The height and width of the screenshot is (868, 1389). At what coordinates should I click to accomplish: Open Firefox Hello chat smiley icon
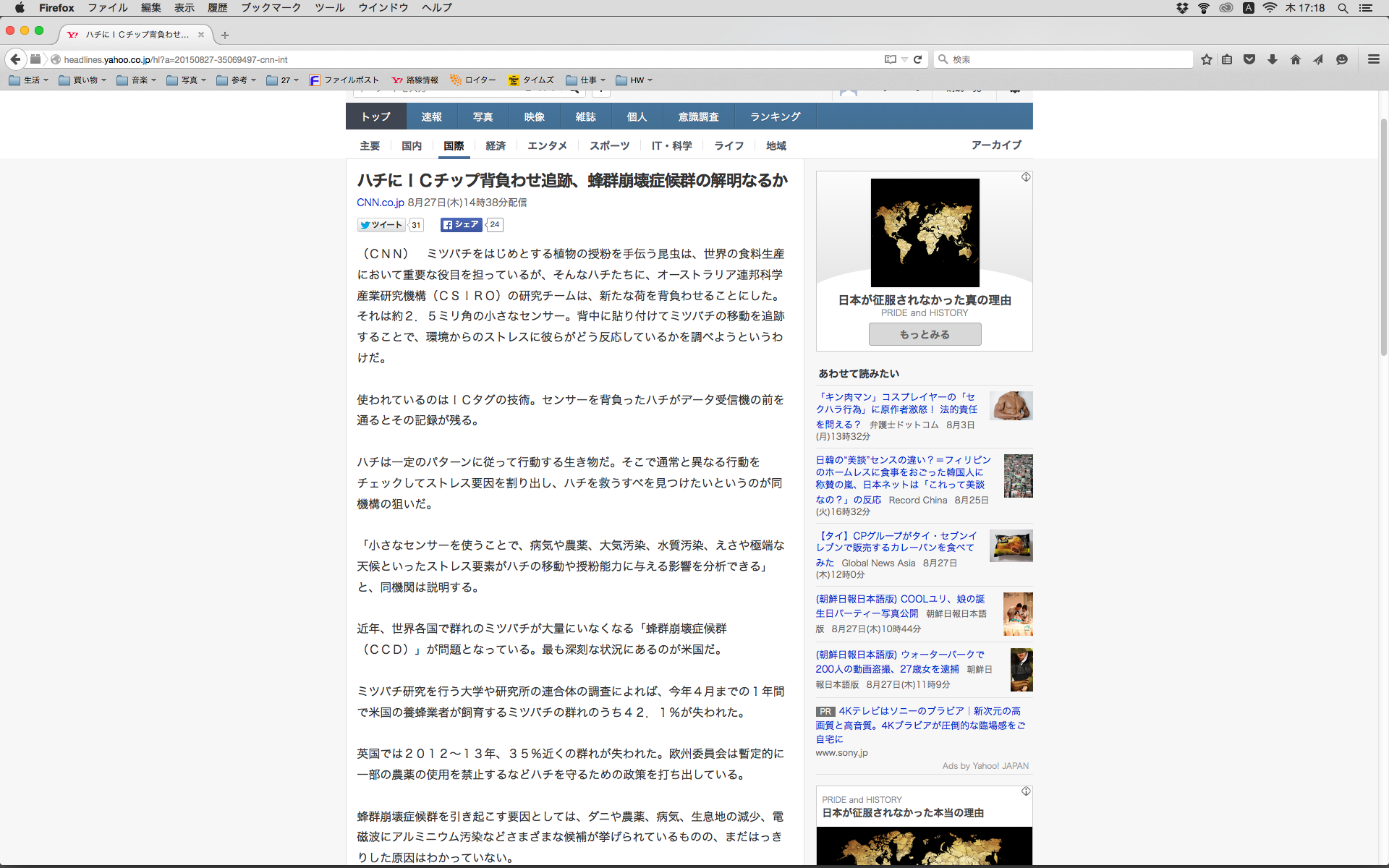1342,59
